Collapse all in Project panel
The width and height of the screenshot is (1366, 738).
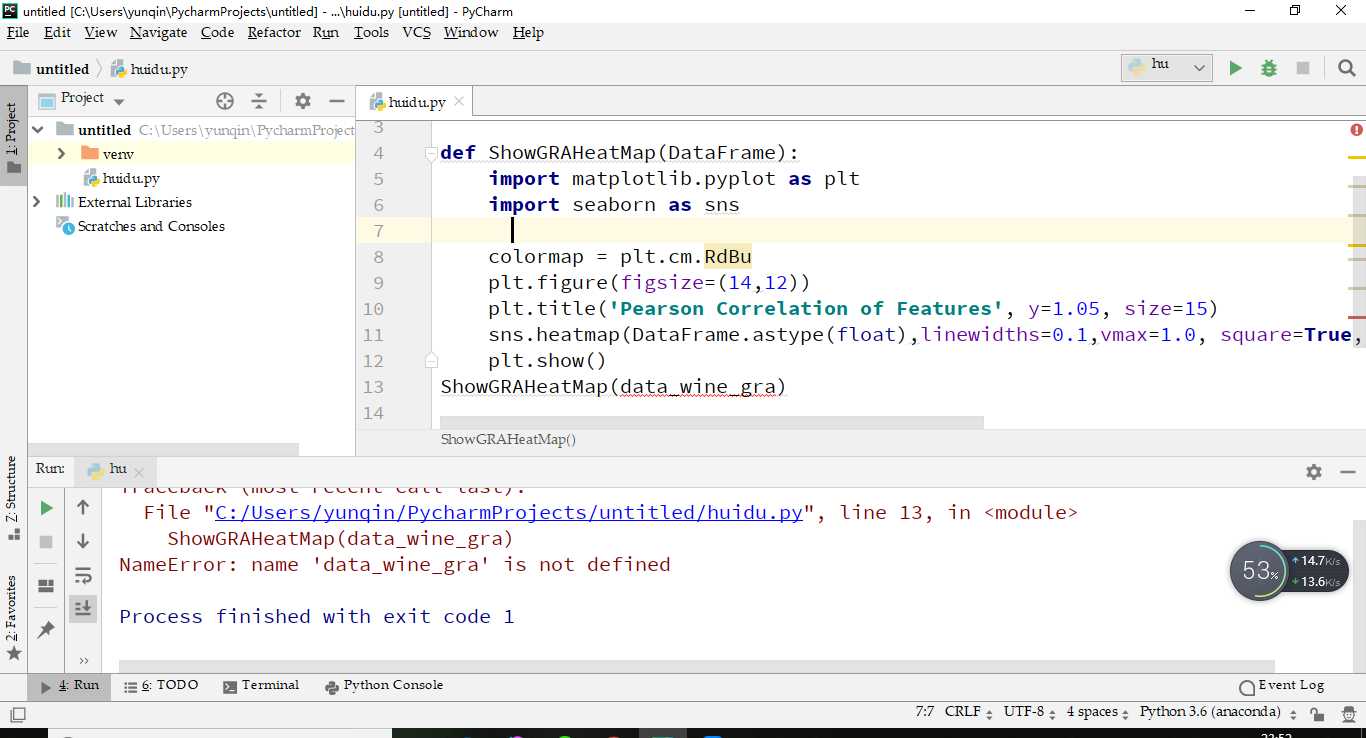pyautogui.click(x=259, y=100)
